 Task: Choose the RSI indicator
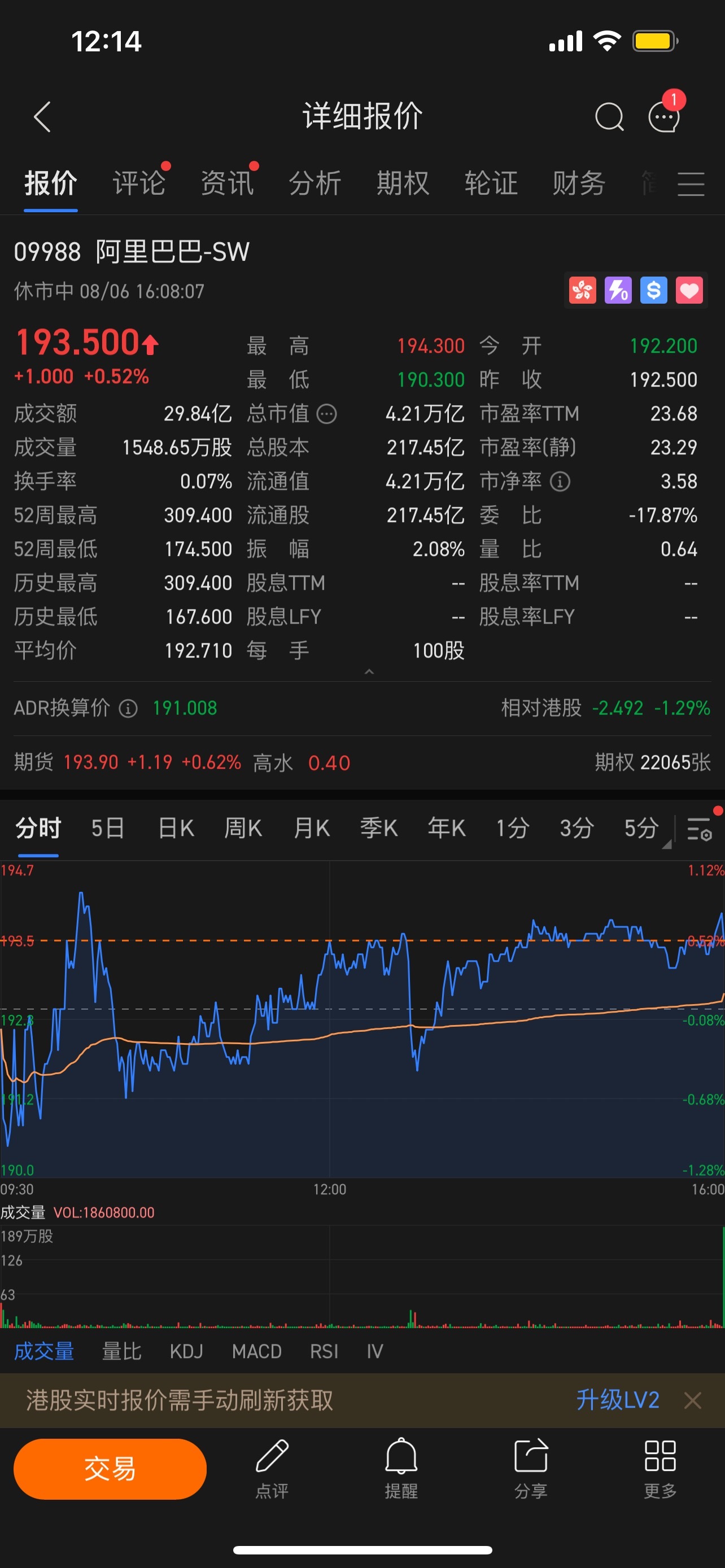pyautogui.click(x=324, y=1351)
